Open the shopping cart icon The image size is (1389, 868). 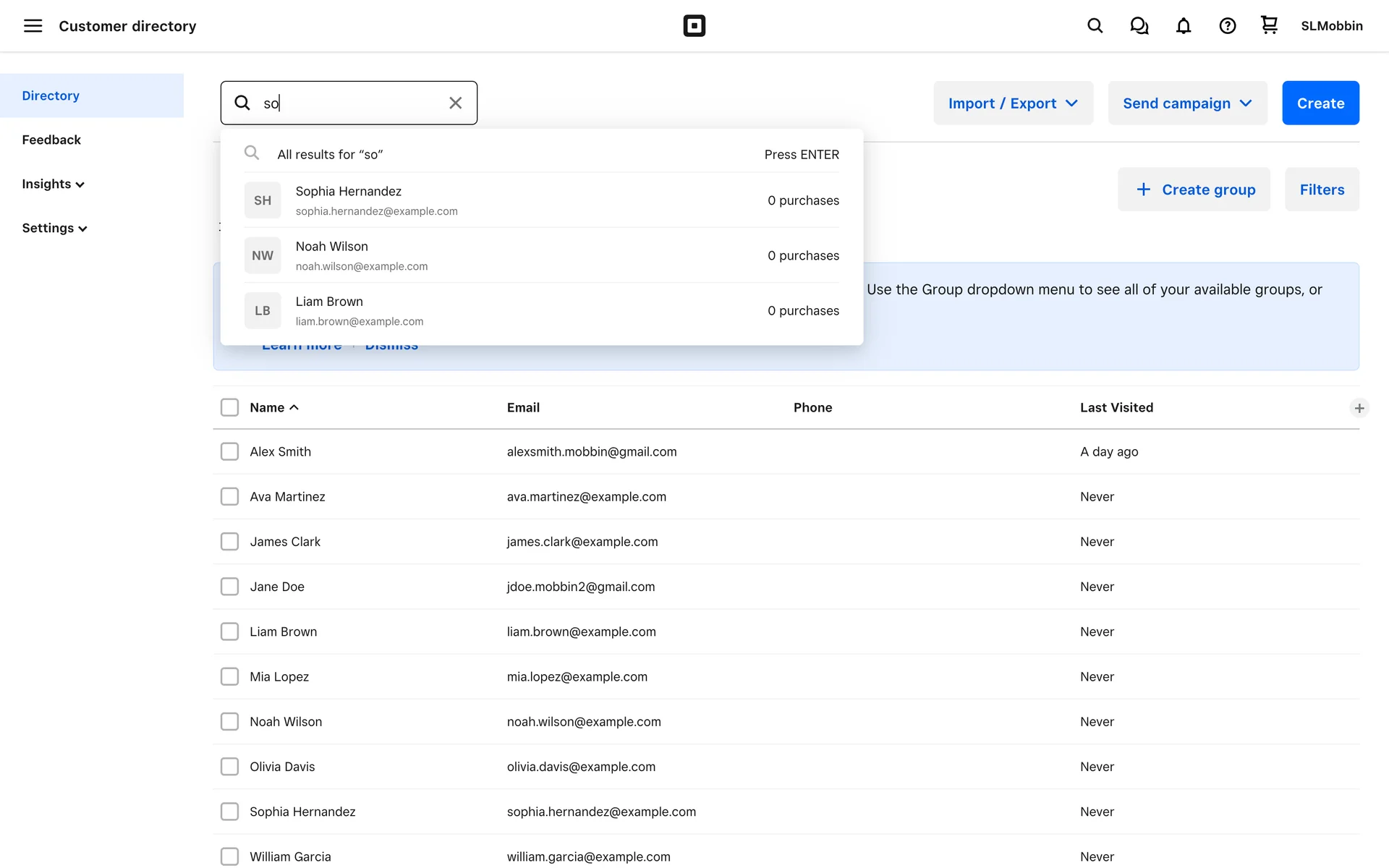(1269, 25)
